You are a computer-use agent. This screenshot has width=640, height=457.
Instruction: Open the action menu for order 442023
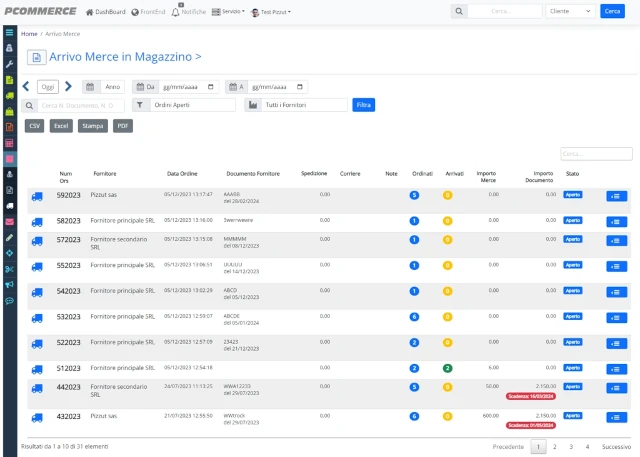tap(616, 388)
